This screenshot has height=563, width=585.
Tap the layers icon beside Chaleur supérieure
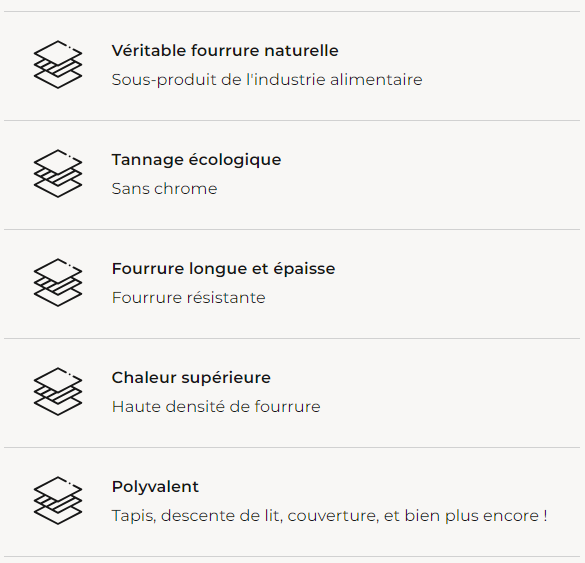pyautogui.click(x=58, y=391)
